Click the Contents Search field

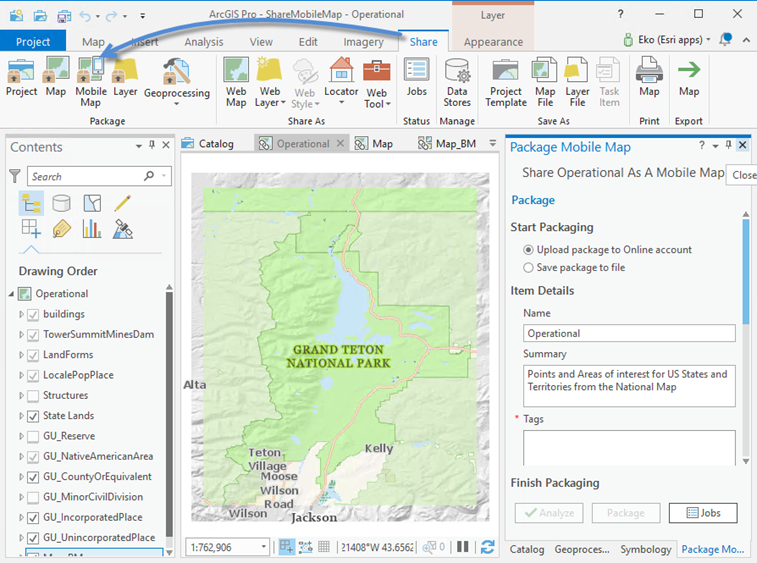(99, 176)
